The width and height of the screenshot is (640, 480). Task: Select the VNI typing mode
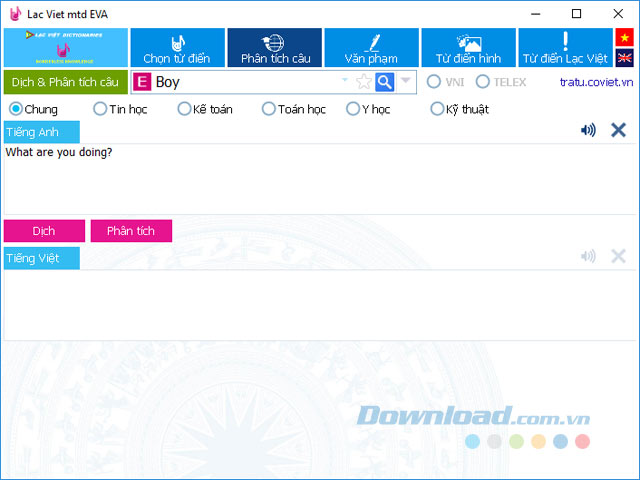click(x=446, y=82)
